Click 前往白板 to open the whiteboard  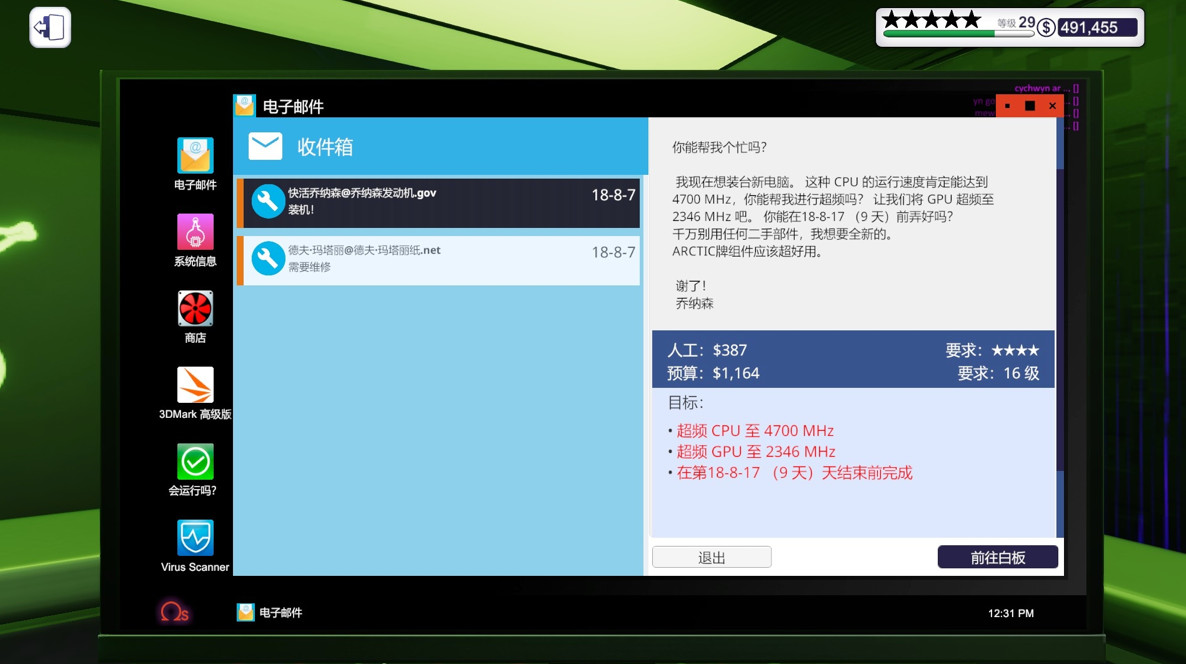pyautogui.click(x=997, y=556)
